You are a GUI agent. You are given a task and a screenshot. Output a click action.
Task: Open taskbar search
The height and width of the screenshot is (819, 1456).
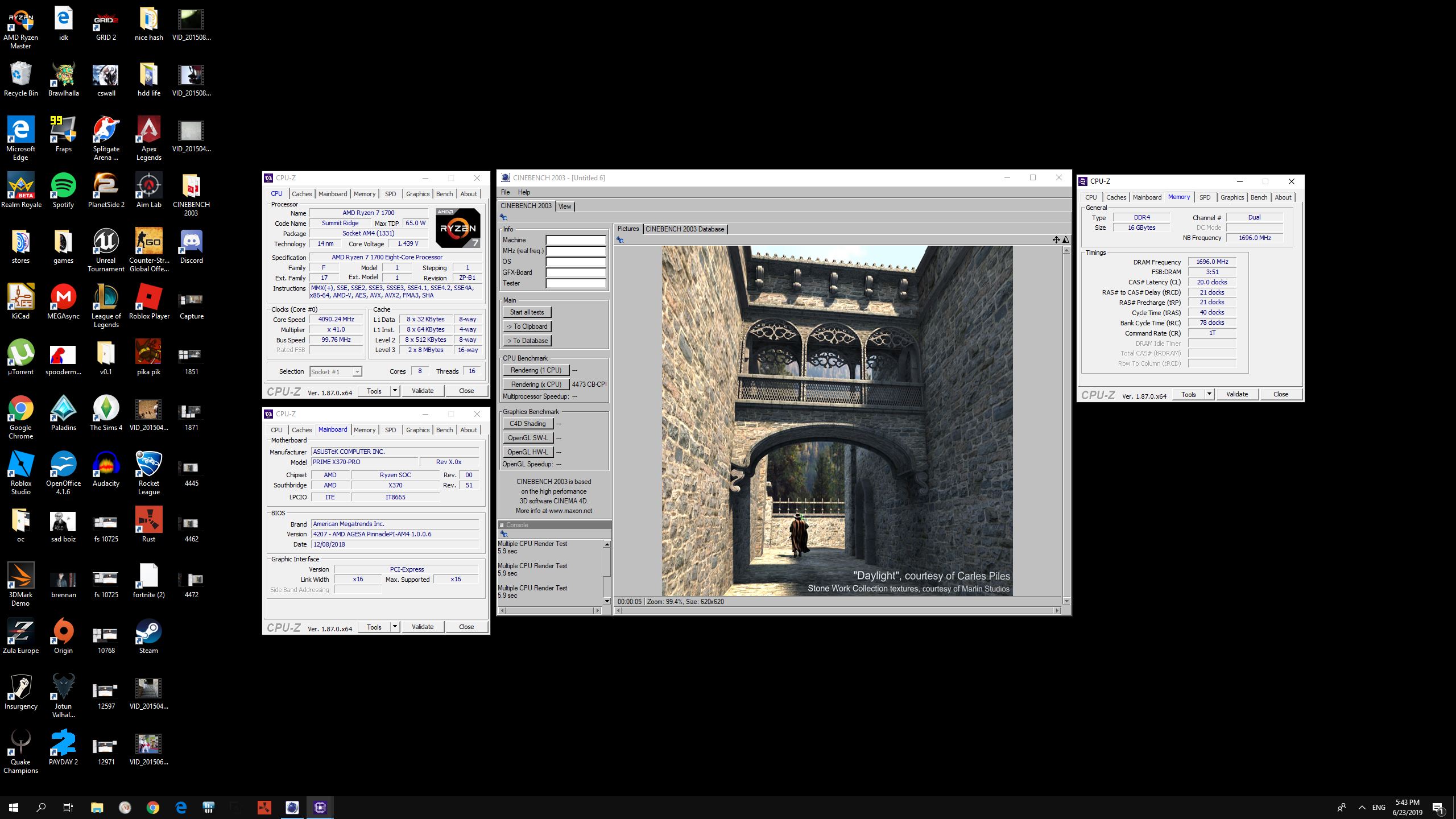[x=41, y=808]
